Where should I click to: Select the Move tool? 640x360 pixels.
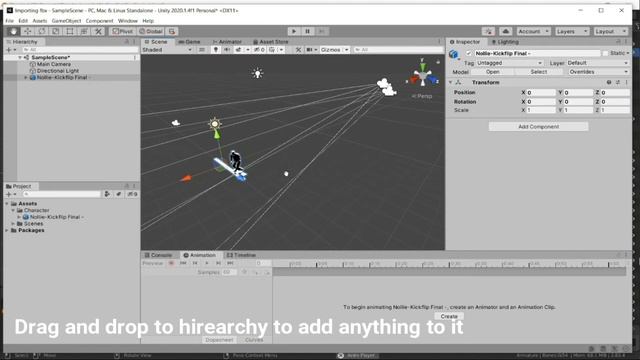tap(27, 31)
